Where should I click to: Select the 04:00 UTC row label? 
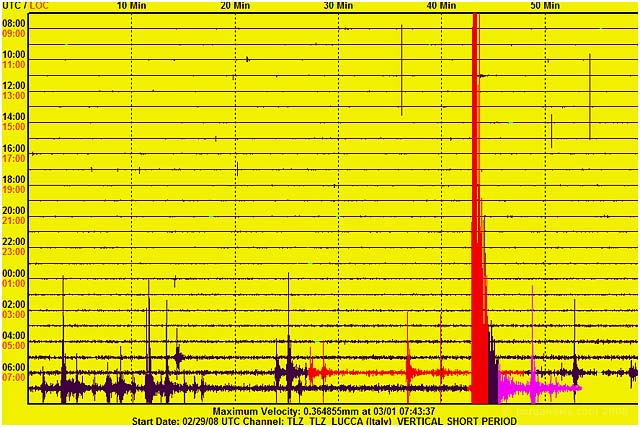pyautogui.click(x=14, y=335)
